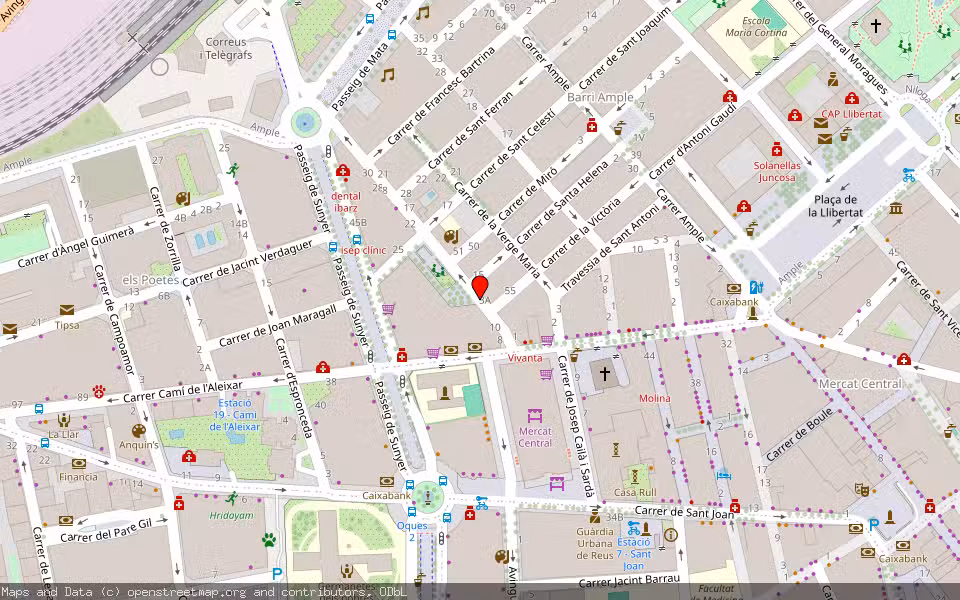Click the red location pin marker

pyautogui.click(x=481, y=287)
